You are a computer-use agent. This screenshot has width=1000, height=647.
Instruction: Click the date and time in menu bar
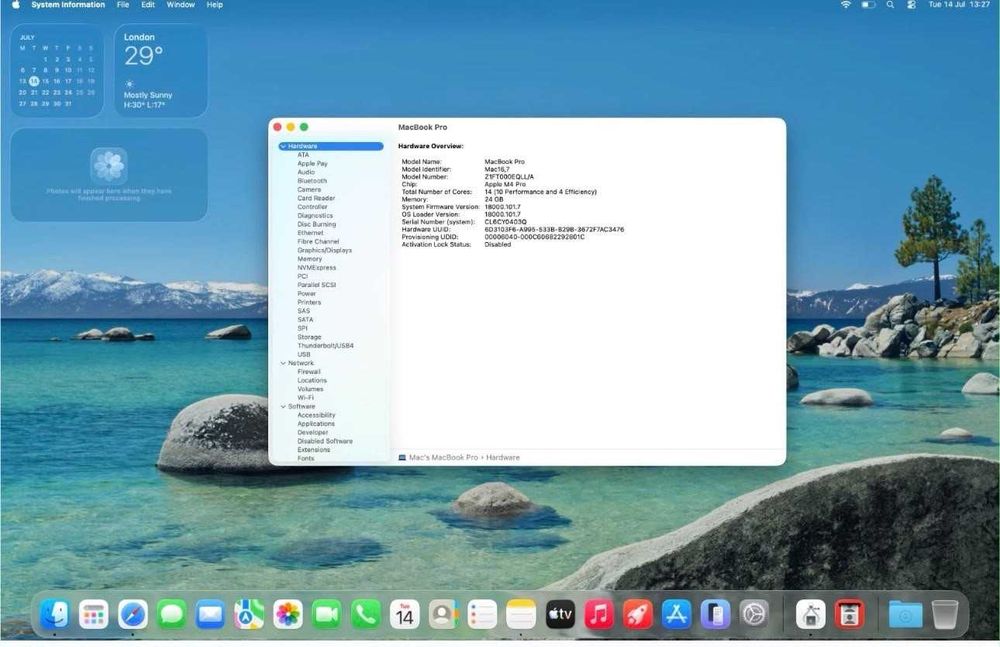[x=959, y=4]
